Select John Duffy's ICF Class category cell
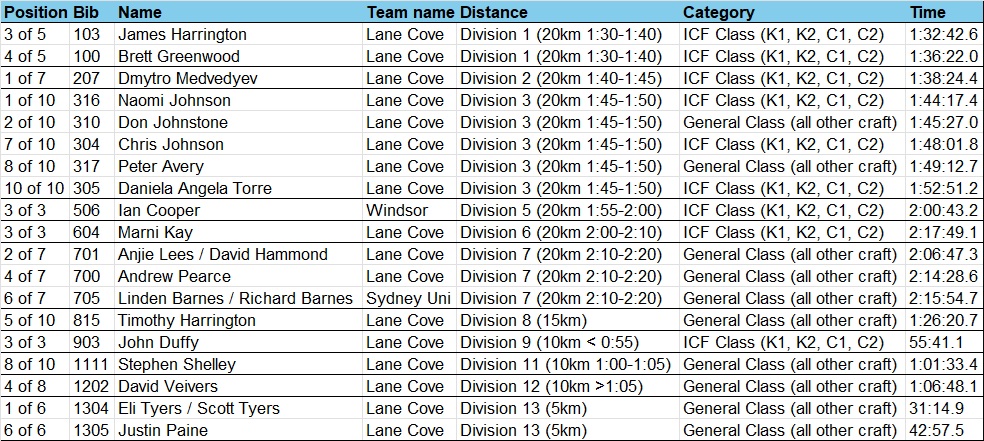 pyautogui.click(x=793, y=343)
